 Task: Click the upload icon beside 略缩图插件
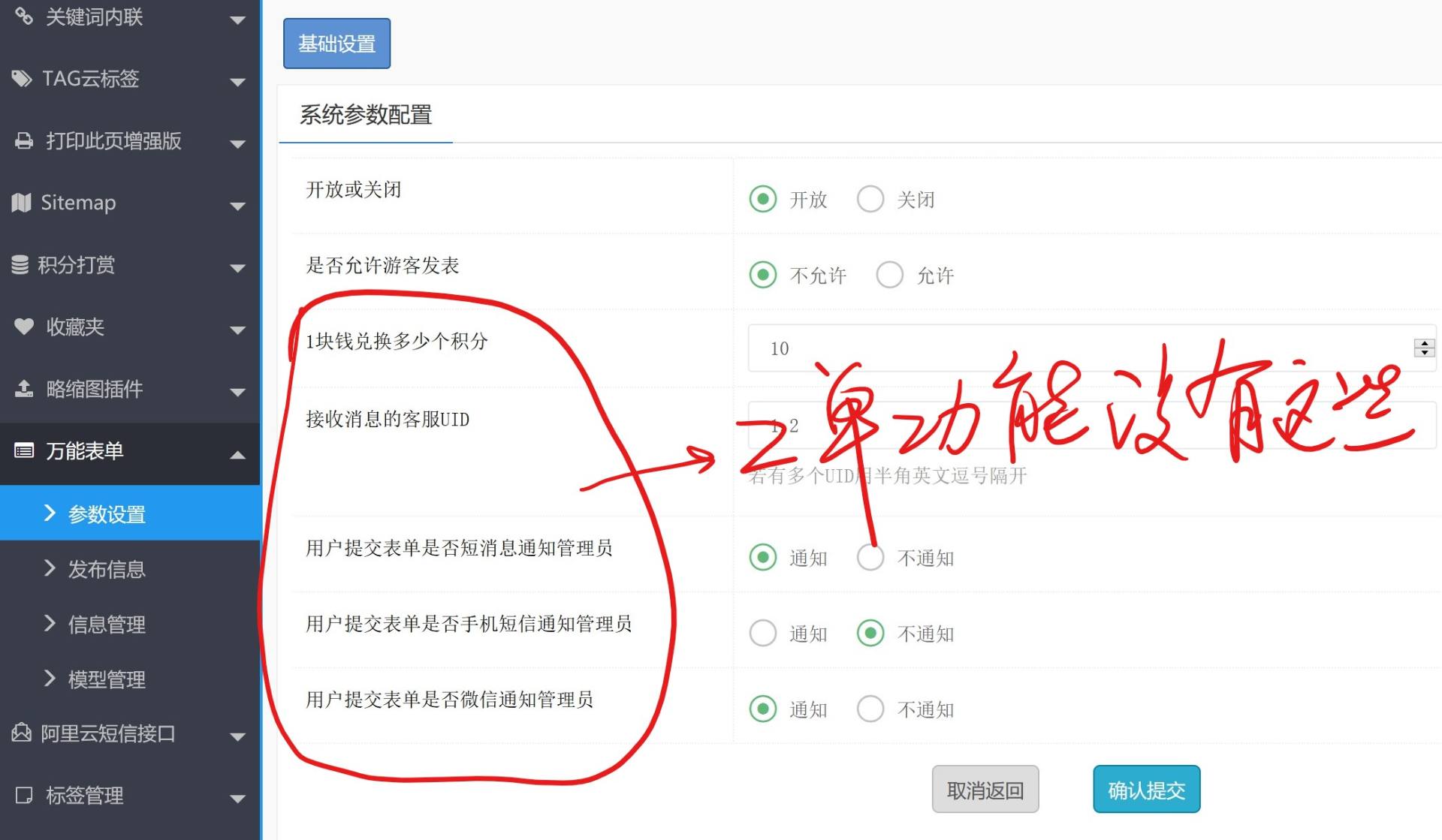24,389
